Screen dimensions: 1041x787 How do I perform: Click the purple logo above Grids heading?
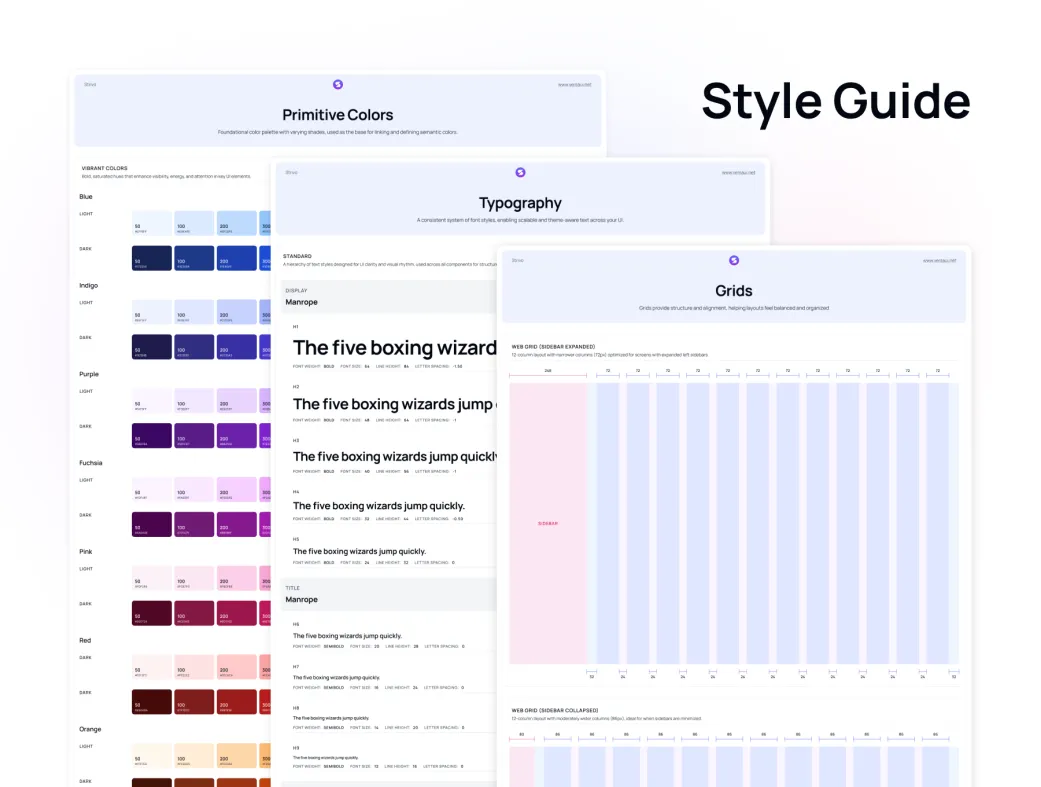[734, 260]
